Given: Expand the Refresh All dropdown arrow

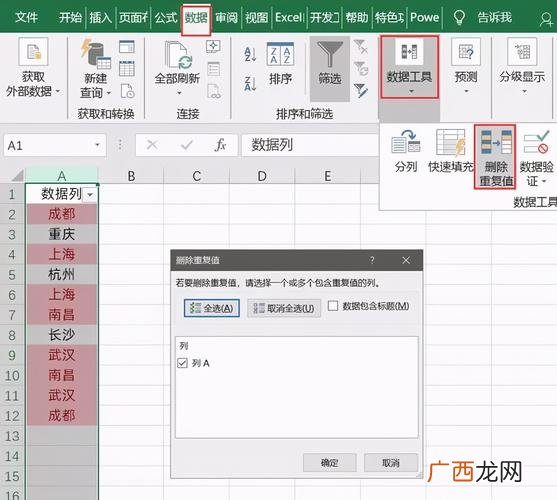Looking at the screenshot, I should [179, 93].
